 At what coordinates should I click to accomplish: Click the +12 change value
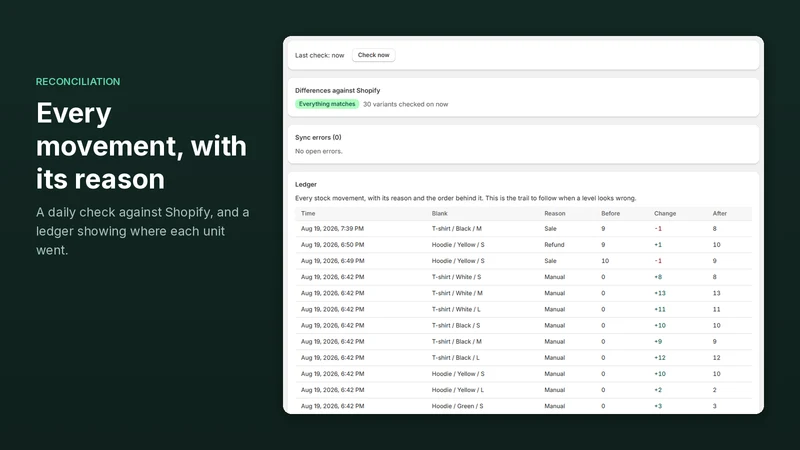[660, 358]
